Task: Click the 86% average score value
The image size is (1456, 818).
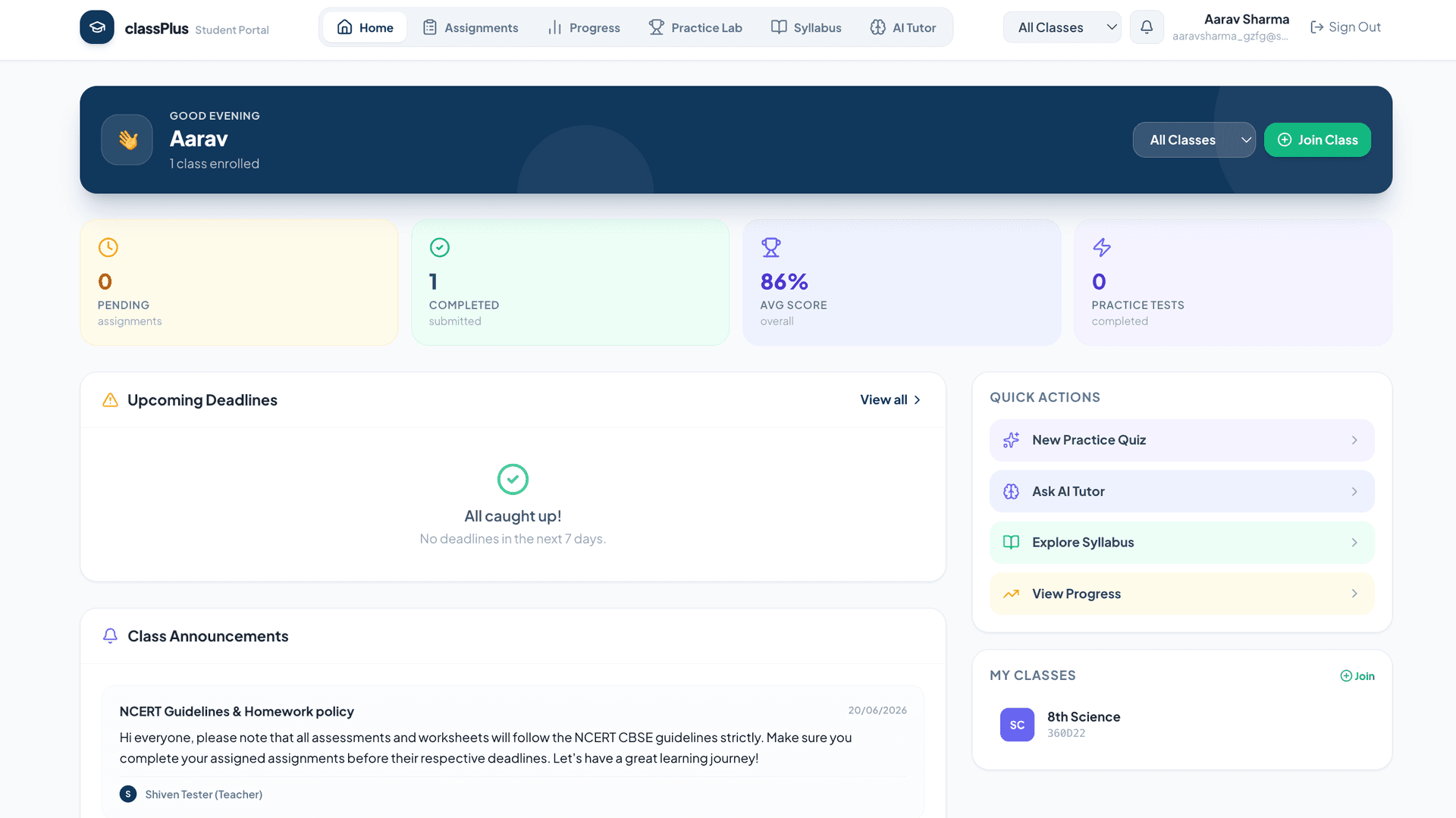Action: point(784,282)
